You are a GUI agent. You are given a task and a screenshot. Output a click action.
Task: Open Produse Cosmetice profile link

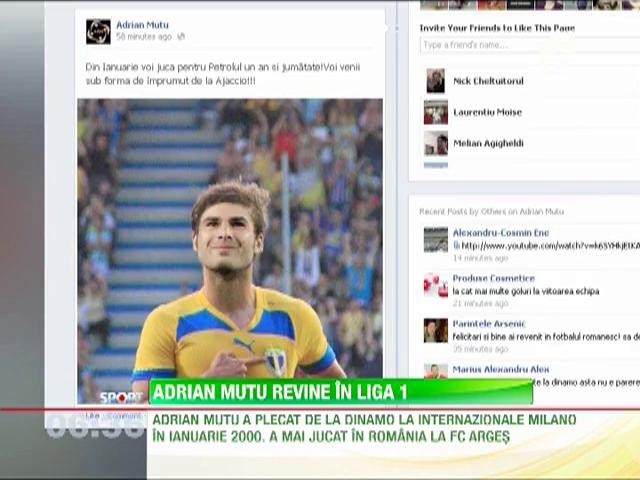[x=493, y=278]
